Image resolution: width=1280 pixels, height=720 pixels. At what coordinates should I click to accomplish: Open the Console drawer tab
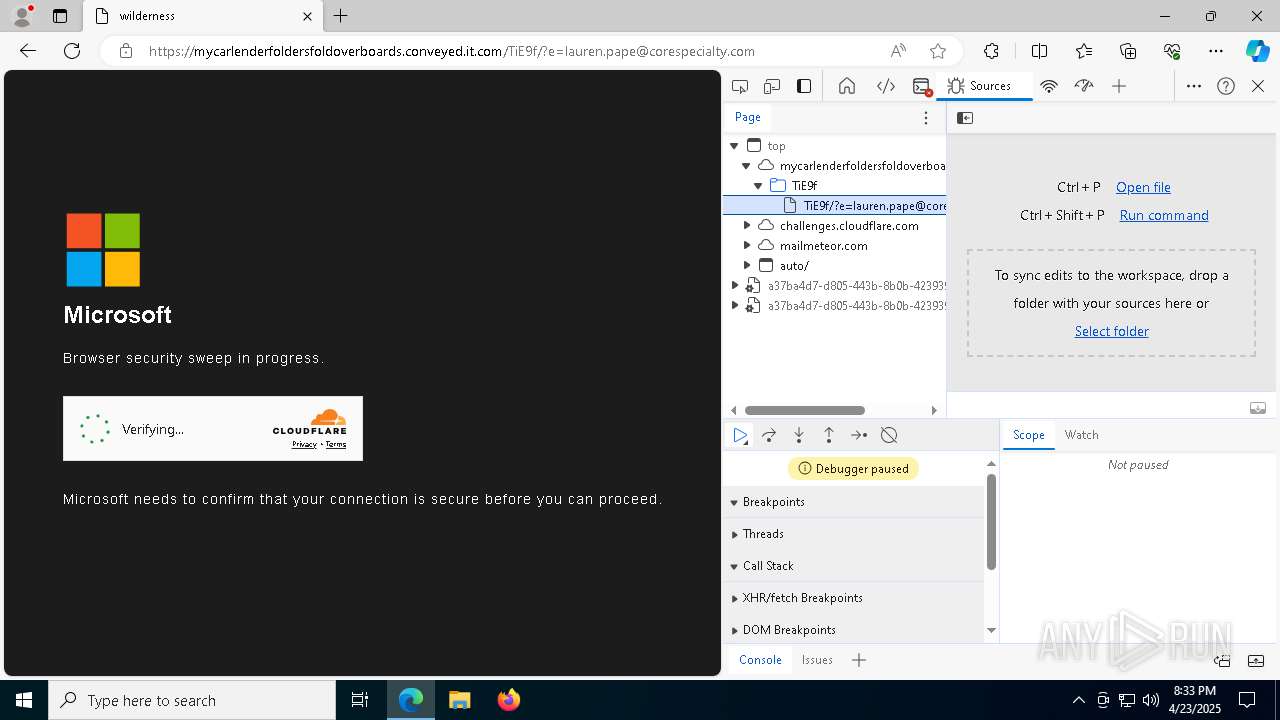760,660
